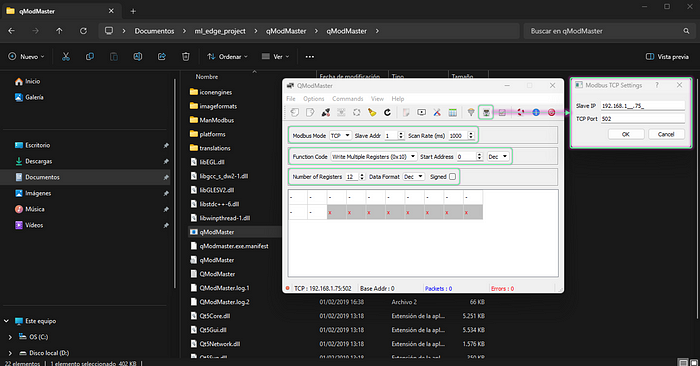Open the Start Address Dec base dropdown
The image size is (700, 366).
tap(498, 157)
